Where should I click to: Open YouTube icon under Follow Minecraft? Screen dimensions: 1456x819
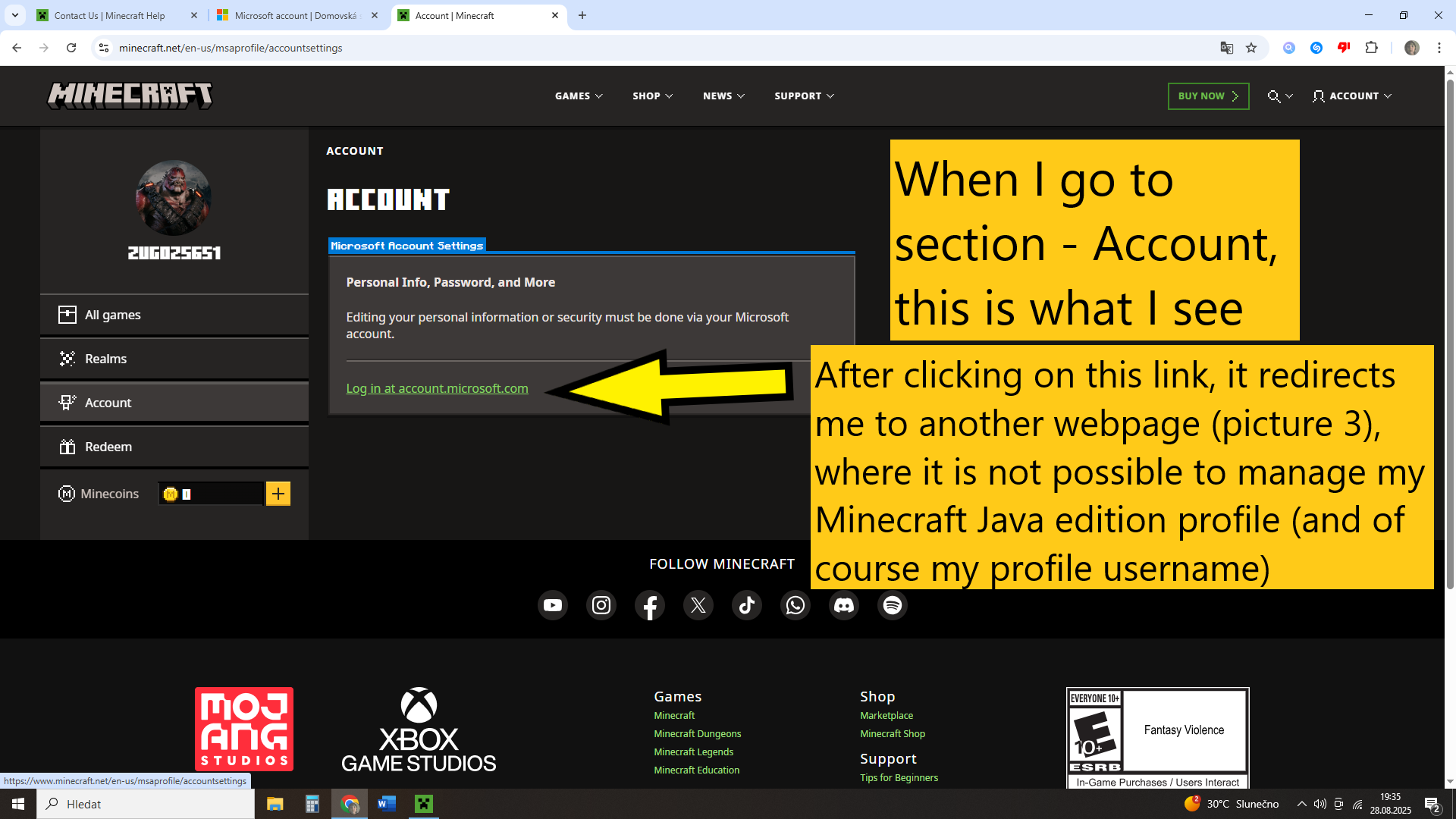(x=553, y=605)
